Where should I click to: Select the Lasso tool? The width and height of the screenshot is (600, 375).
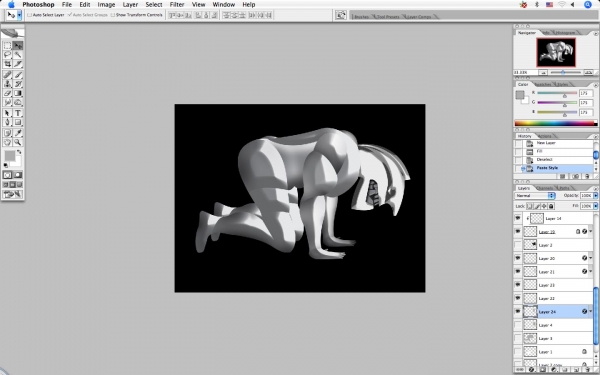7,55
